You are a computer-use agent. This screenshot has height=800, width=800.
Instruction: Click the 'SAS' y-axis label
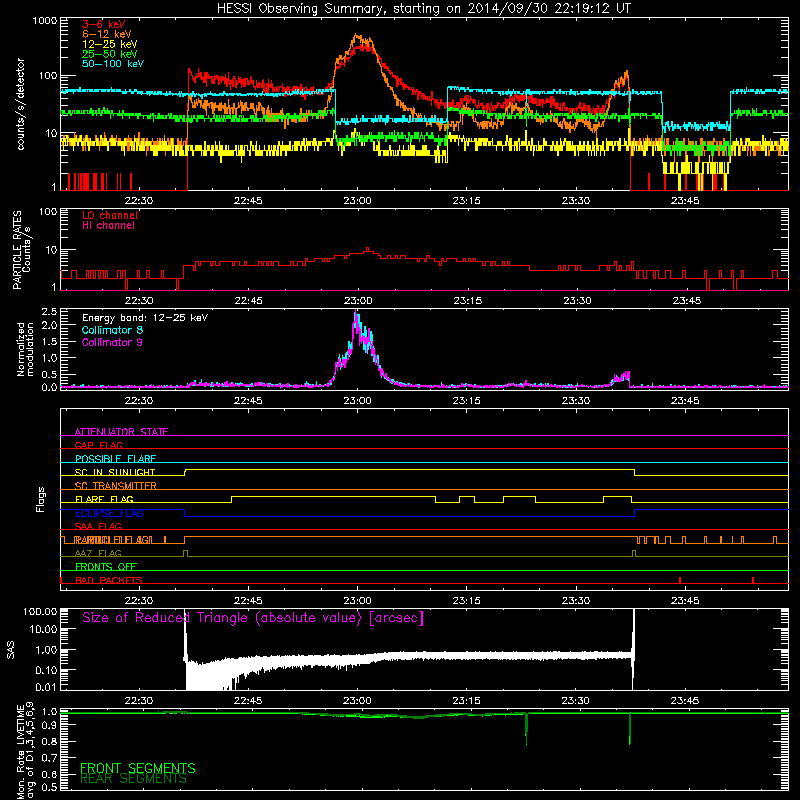tap(11, 650)
